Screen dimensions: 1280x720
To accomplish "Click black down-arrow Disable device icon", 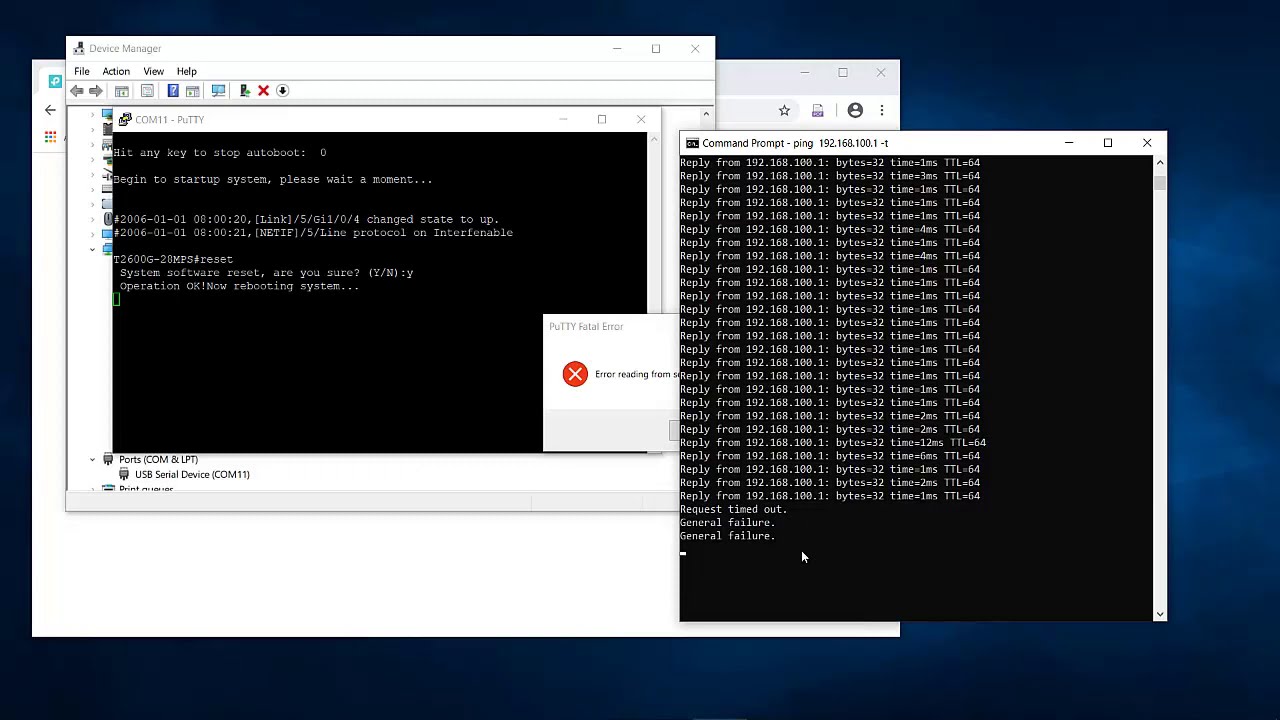I will [282, 91].
